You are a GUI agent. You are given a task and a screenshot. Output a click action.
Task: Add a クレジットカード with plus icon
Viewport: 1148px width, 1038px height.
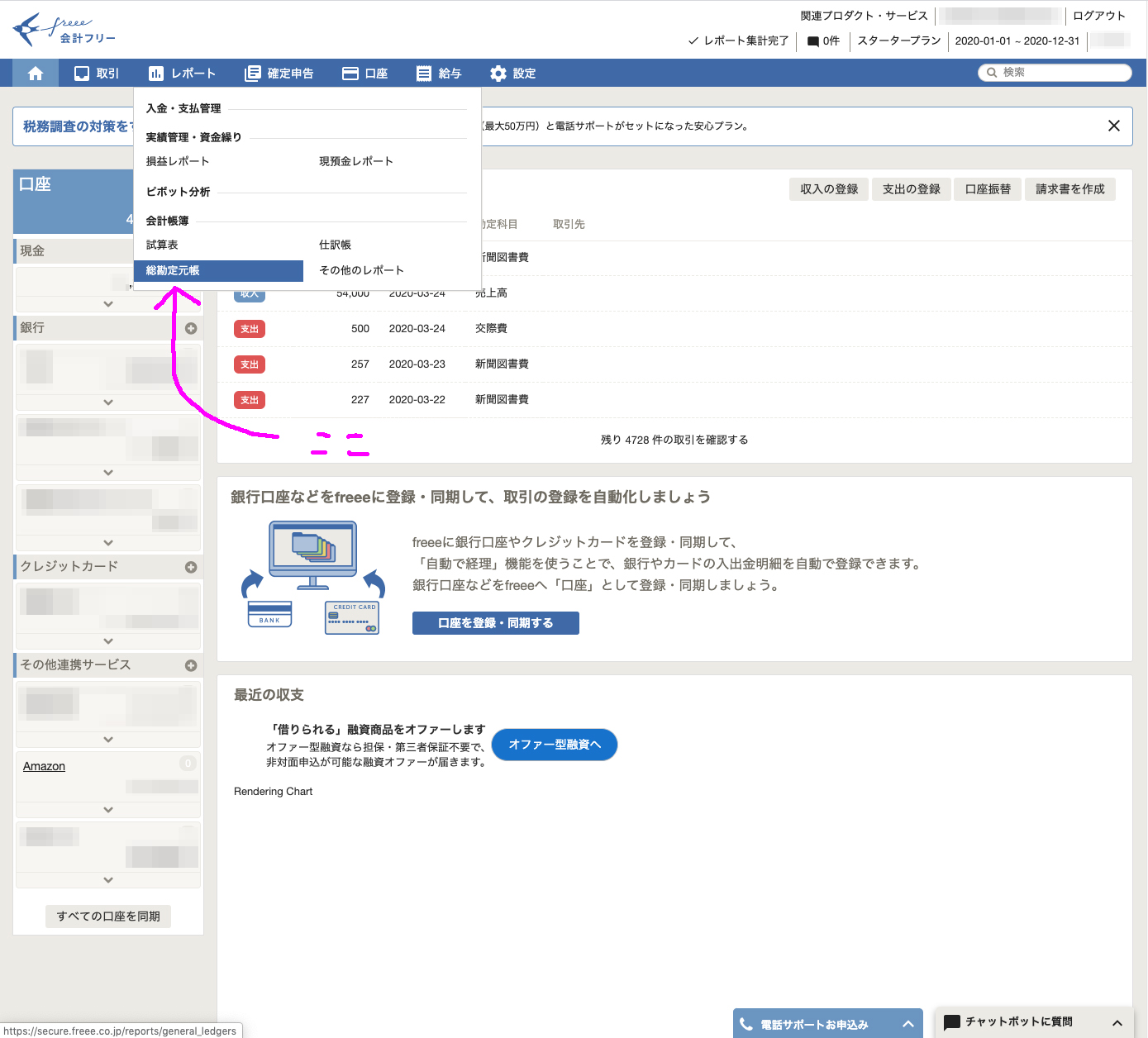coord(191,567)
